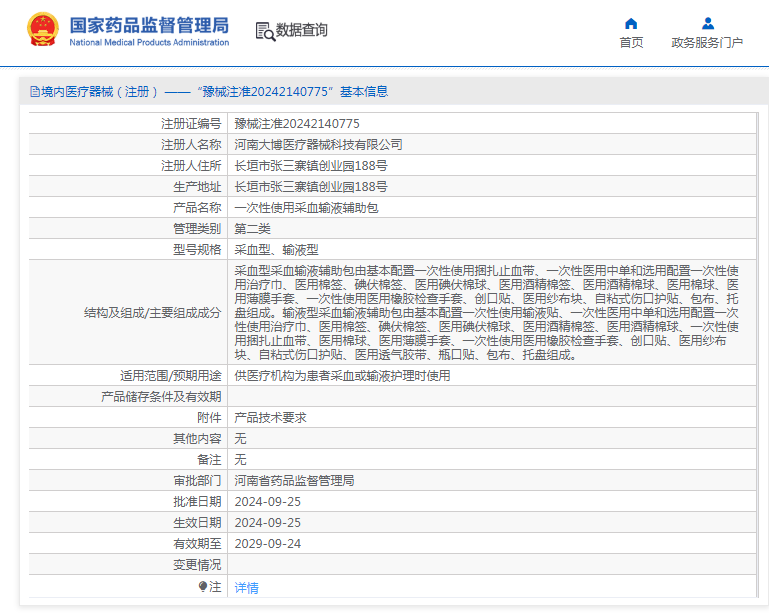Click National Medical Products Administration subtitle
This screenshot has width=769, height=614.
(149, 43)
